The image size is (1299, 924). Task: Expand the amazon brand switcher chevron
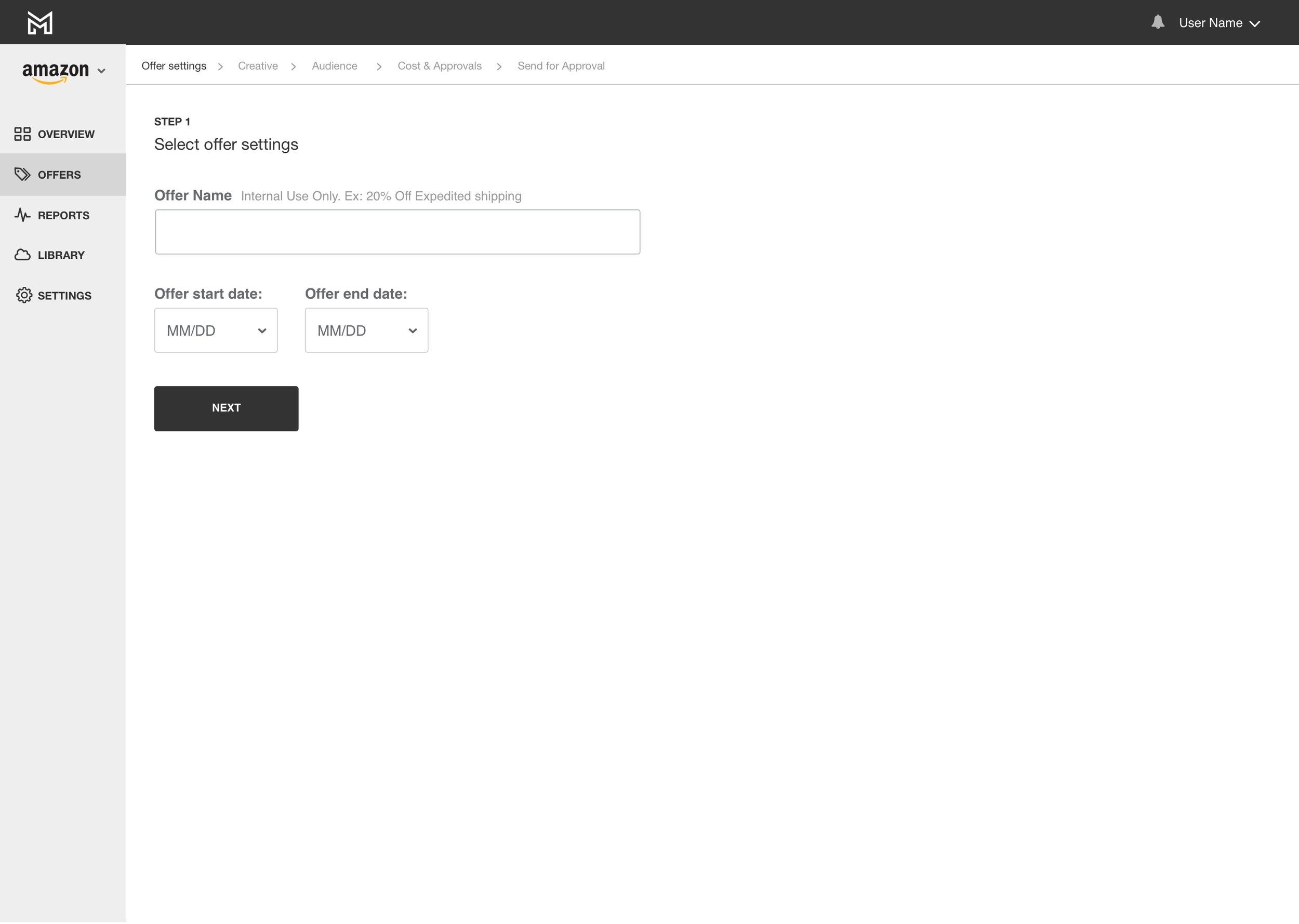point(101,71)
